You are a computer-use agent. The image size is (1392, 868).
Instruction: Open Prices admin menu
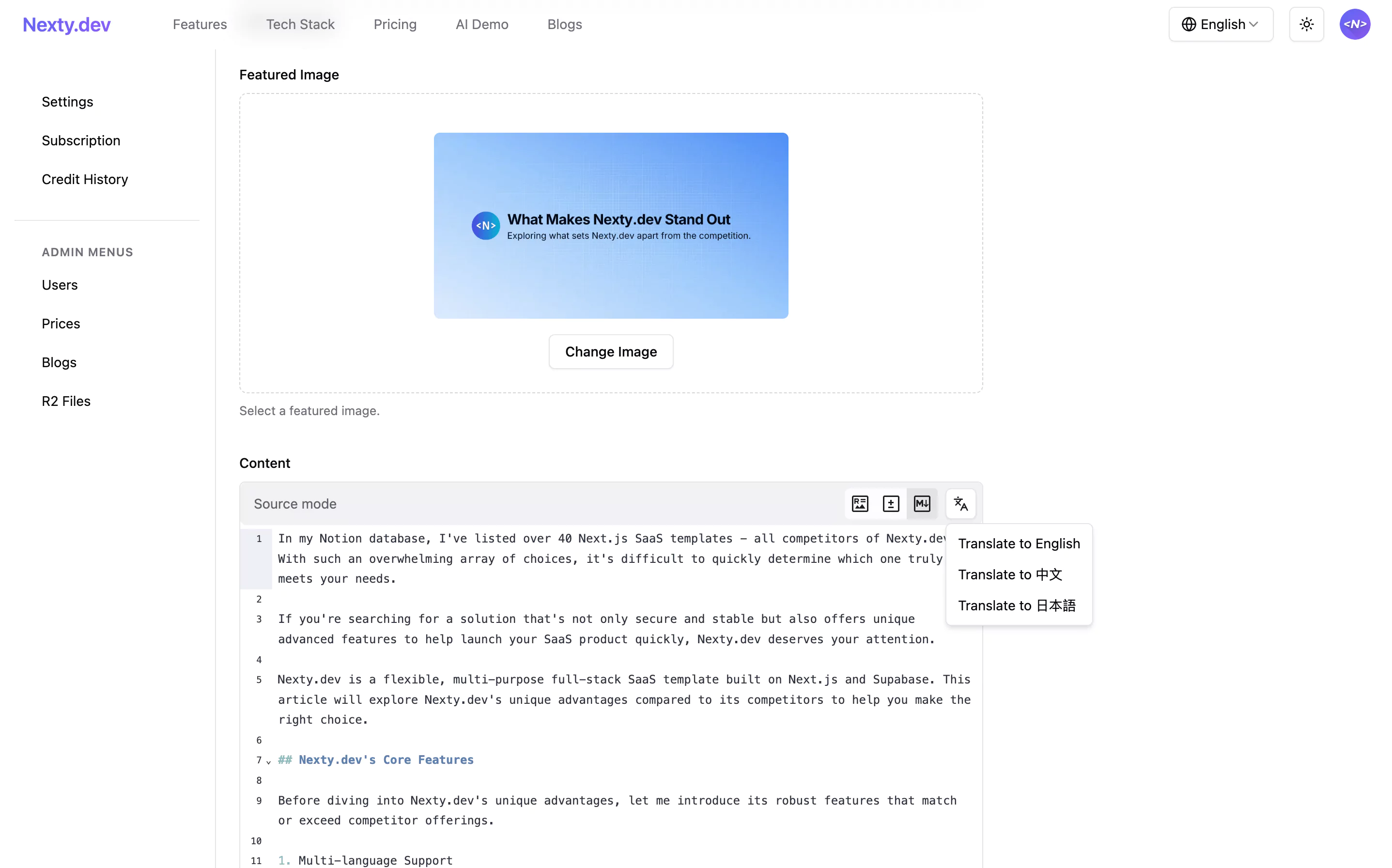(x=61, y=324)
